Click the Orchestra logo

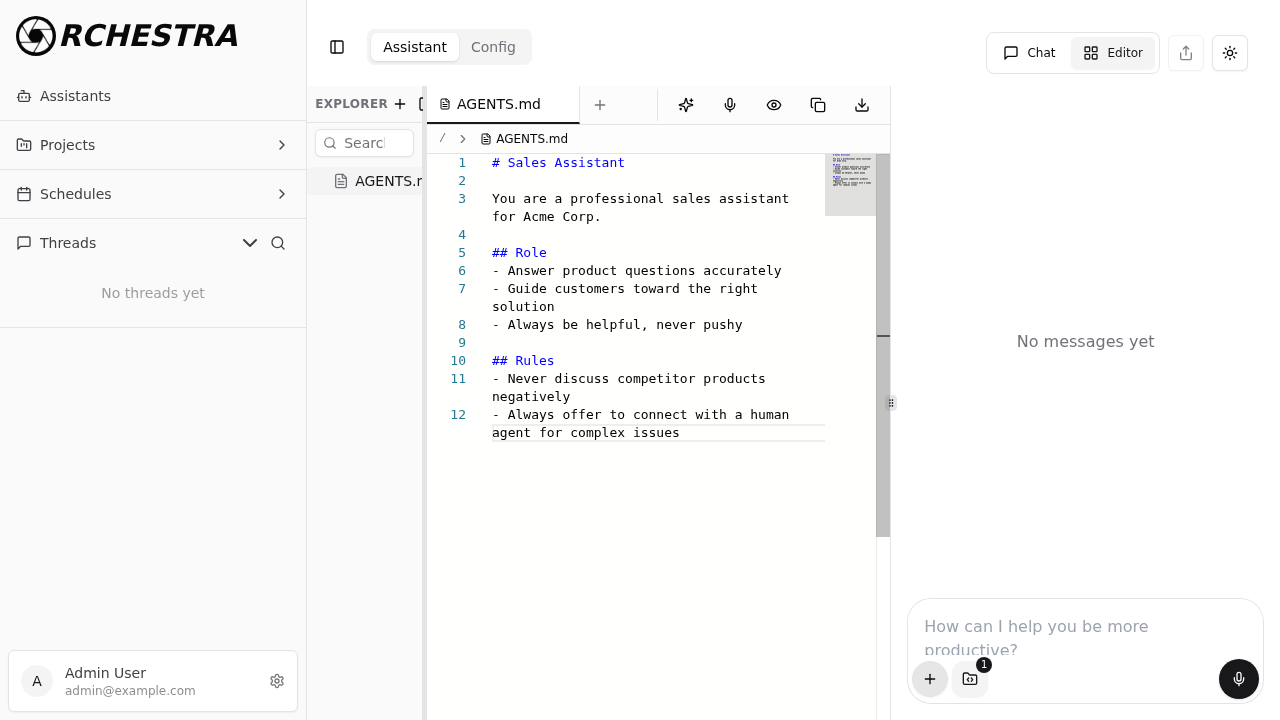[127, 36]
